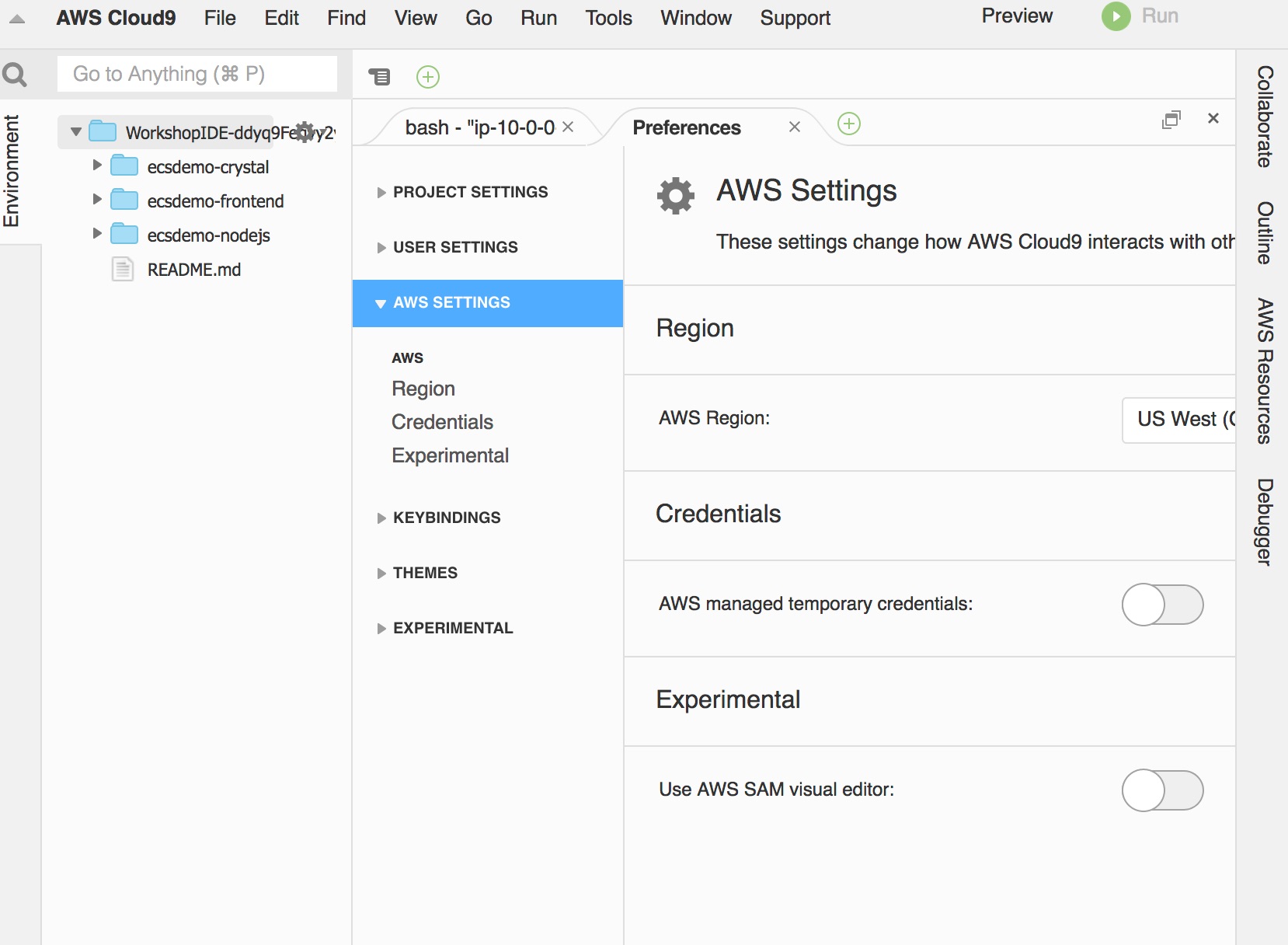Screen dimensions: 1288x945
Task: Click the ecsdemo-frontend folder icon
Action: [124, 200]
